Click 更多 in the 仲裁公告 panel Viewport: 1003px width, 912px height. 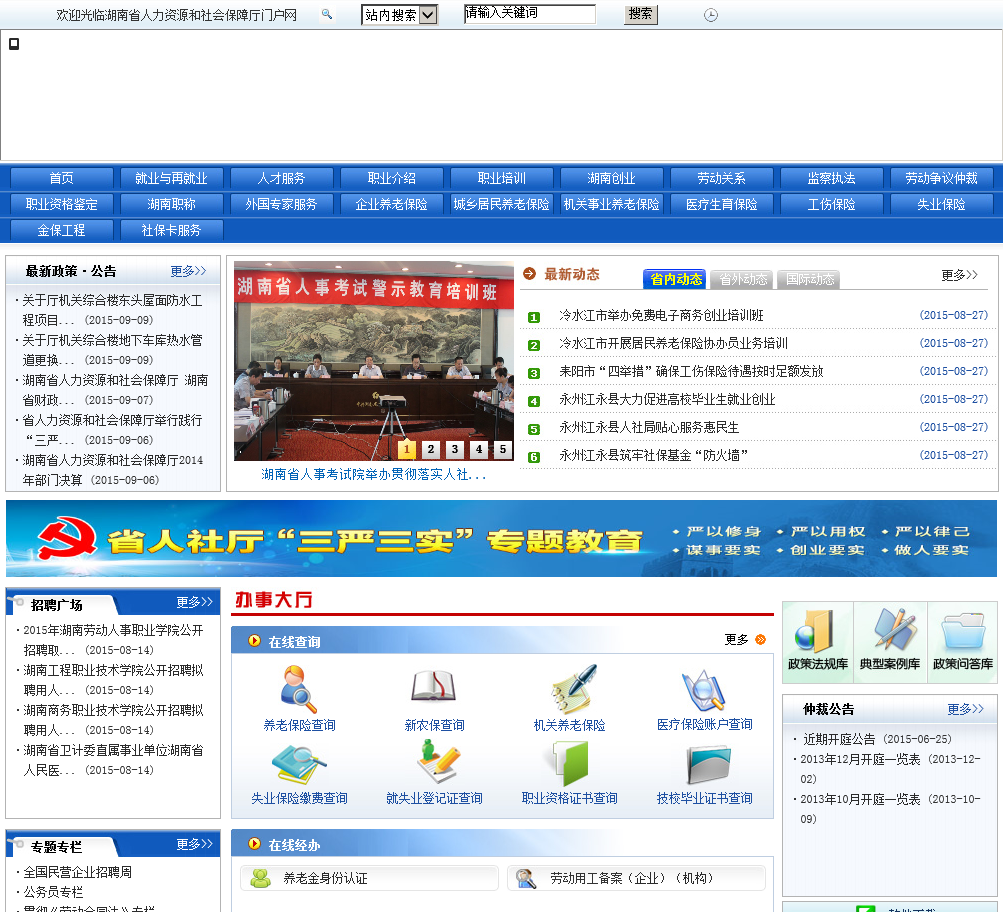point(965,709)
